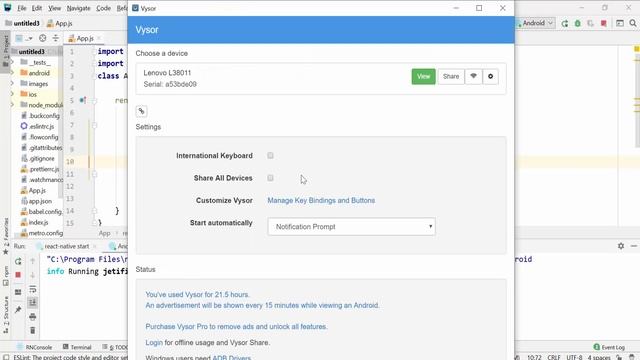The height and width of the screenshot is (360, 640).
Task: Select .buckconfig file in project tree
Action: 40,116
